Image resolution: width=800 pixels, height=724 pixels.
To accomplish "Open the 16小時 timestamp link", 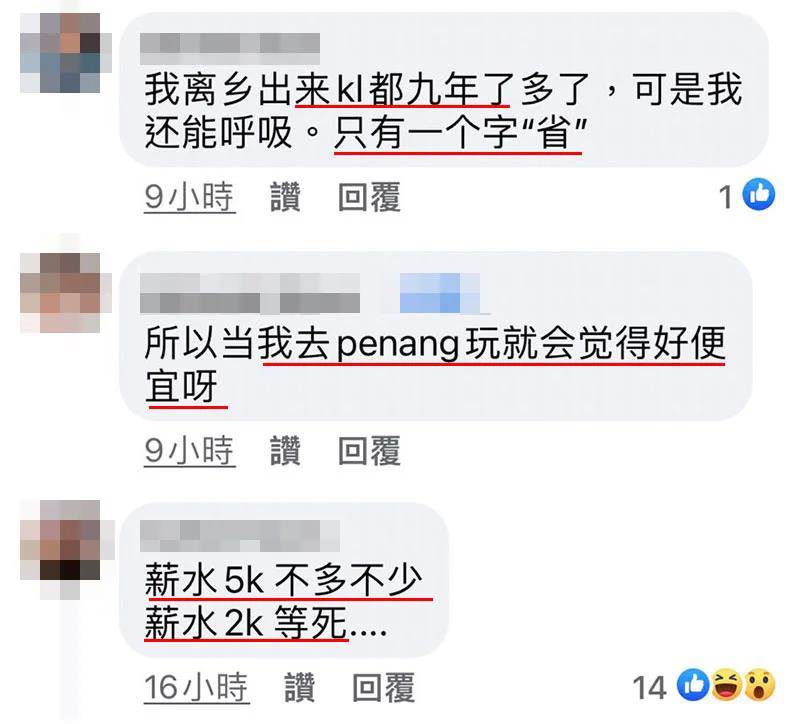I will [196, 687].
